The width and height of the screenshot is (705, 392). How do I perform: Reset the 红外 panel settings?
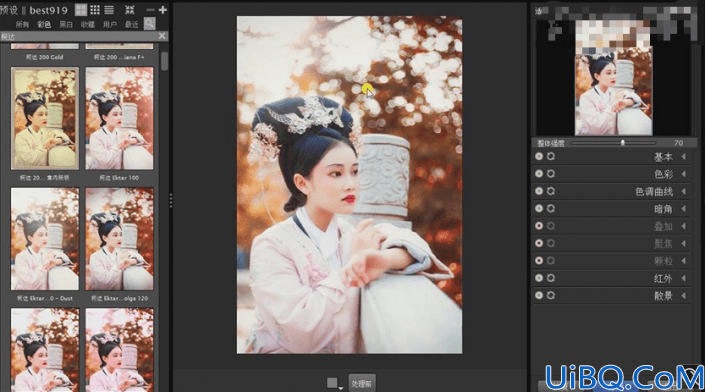[551, 278]
